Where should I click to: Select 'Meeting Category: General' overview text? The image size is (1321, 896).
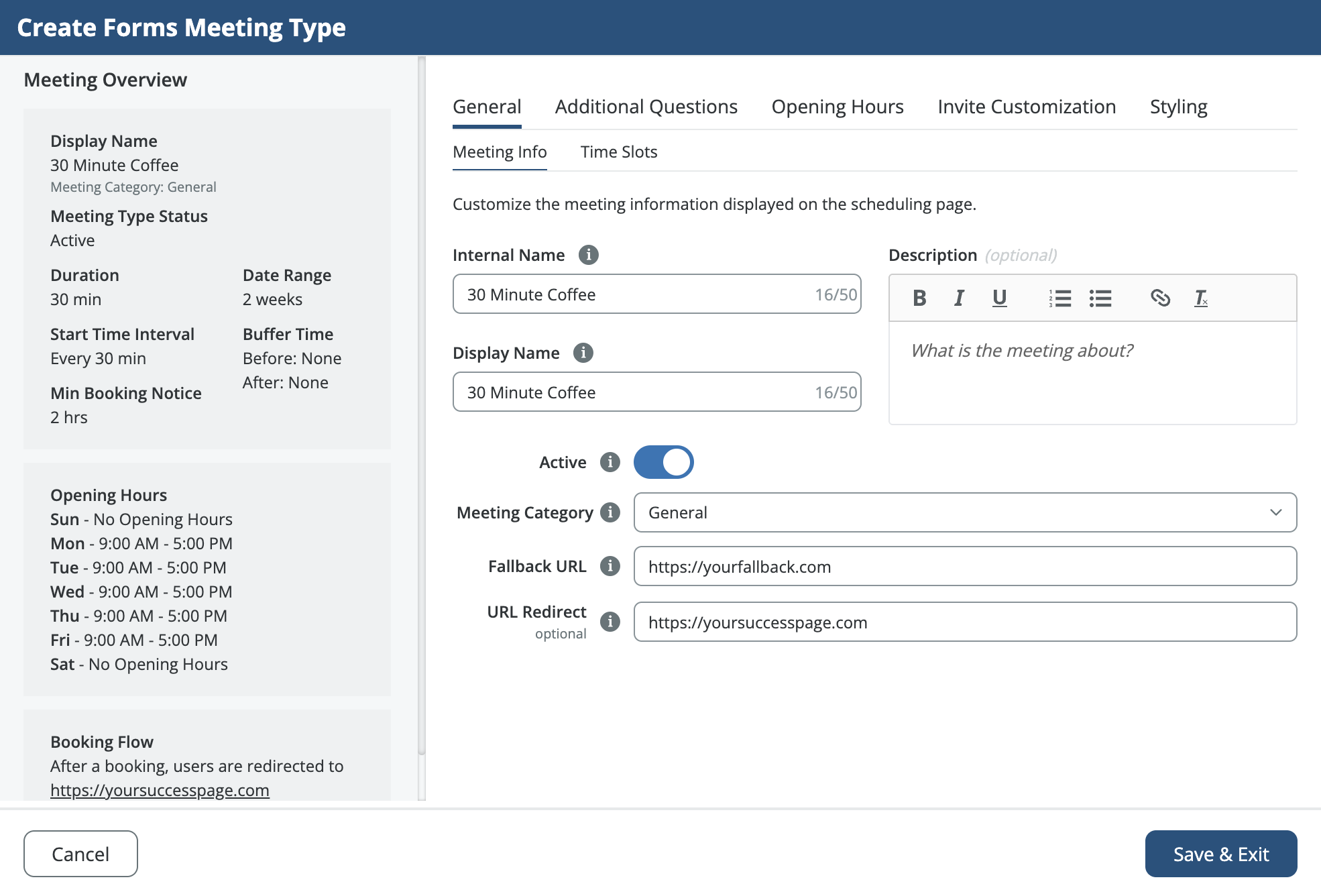pos(133,187)
